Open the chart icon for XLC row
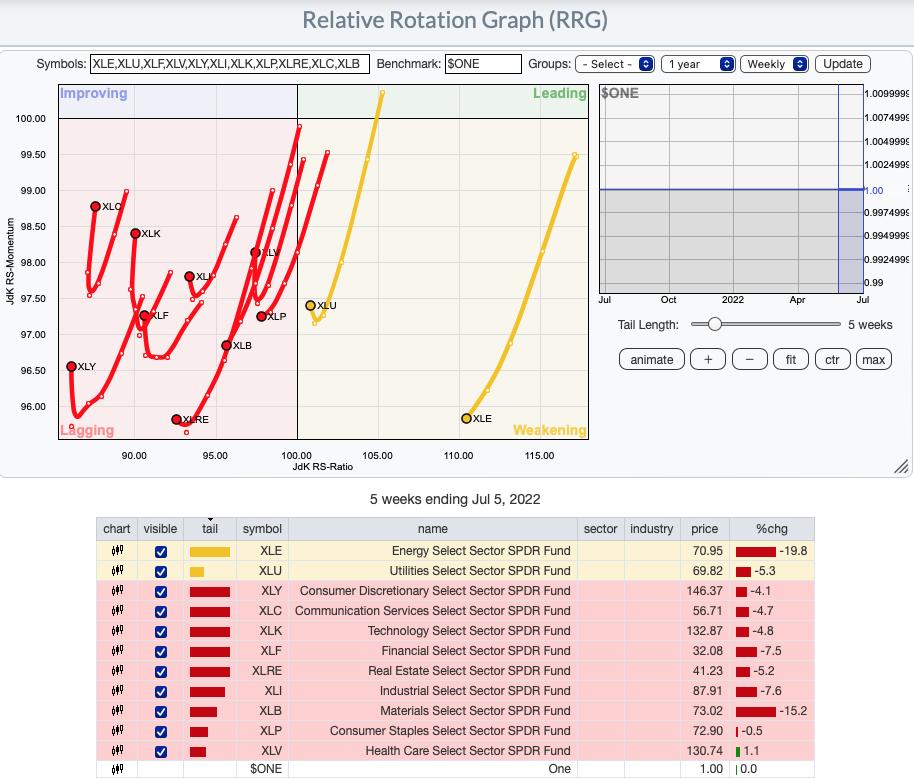 coord(117,610)
